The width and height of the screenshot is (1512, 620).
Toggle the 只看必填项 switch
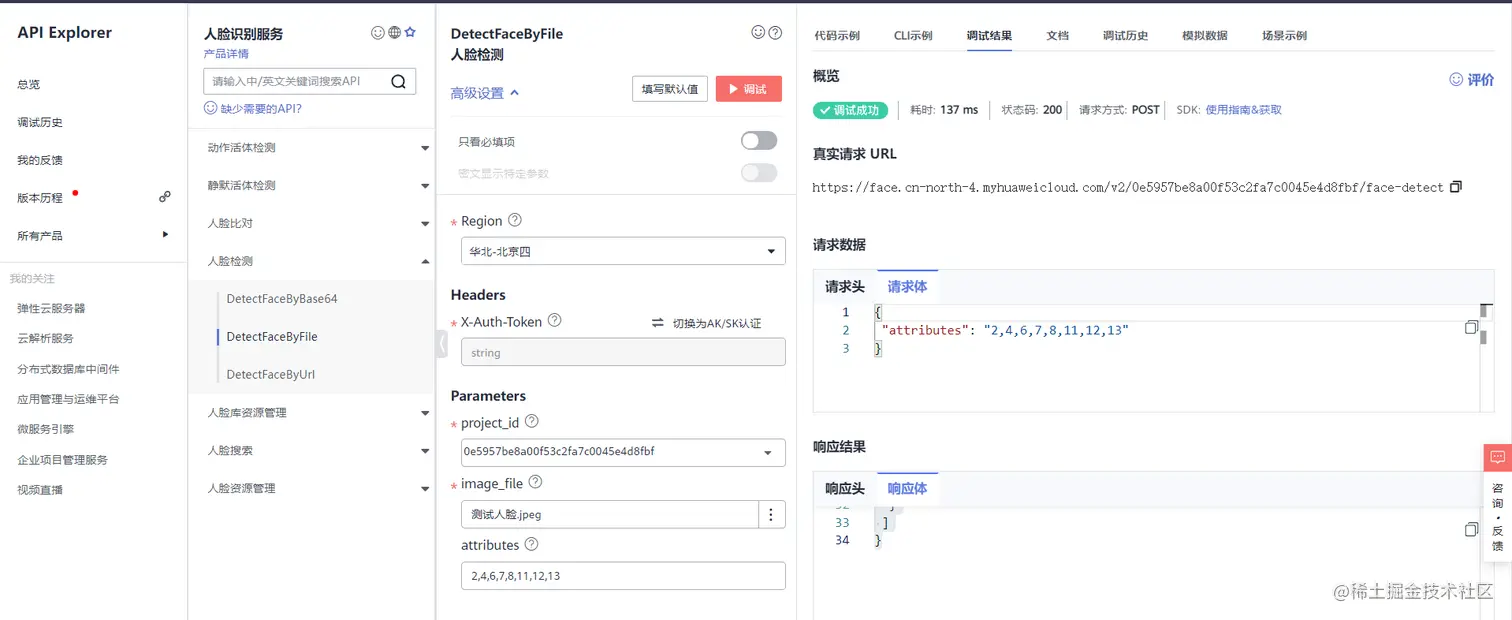click(x=759, y=141)
